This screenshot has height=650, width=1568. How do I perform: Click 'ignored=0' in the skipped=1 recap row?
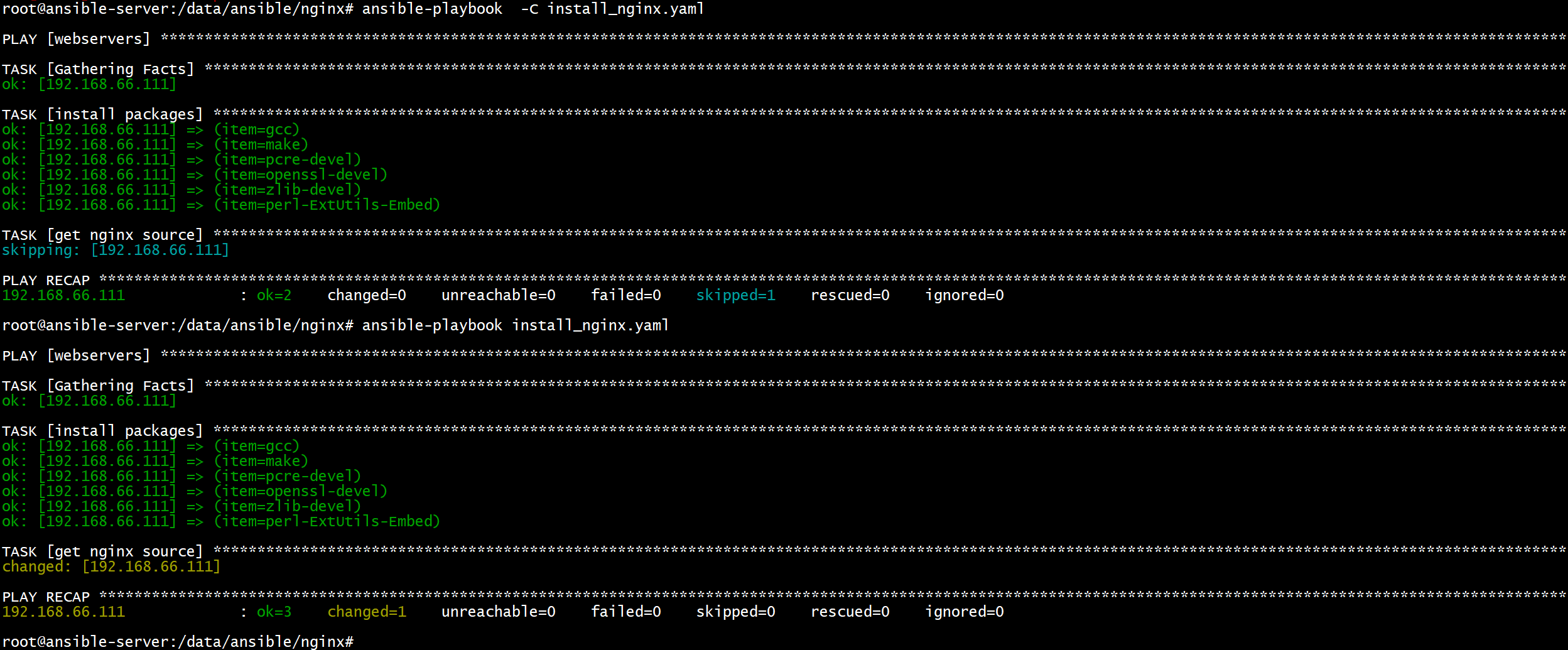point(965,295)
